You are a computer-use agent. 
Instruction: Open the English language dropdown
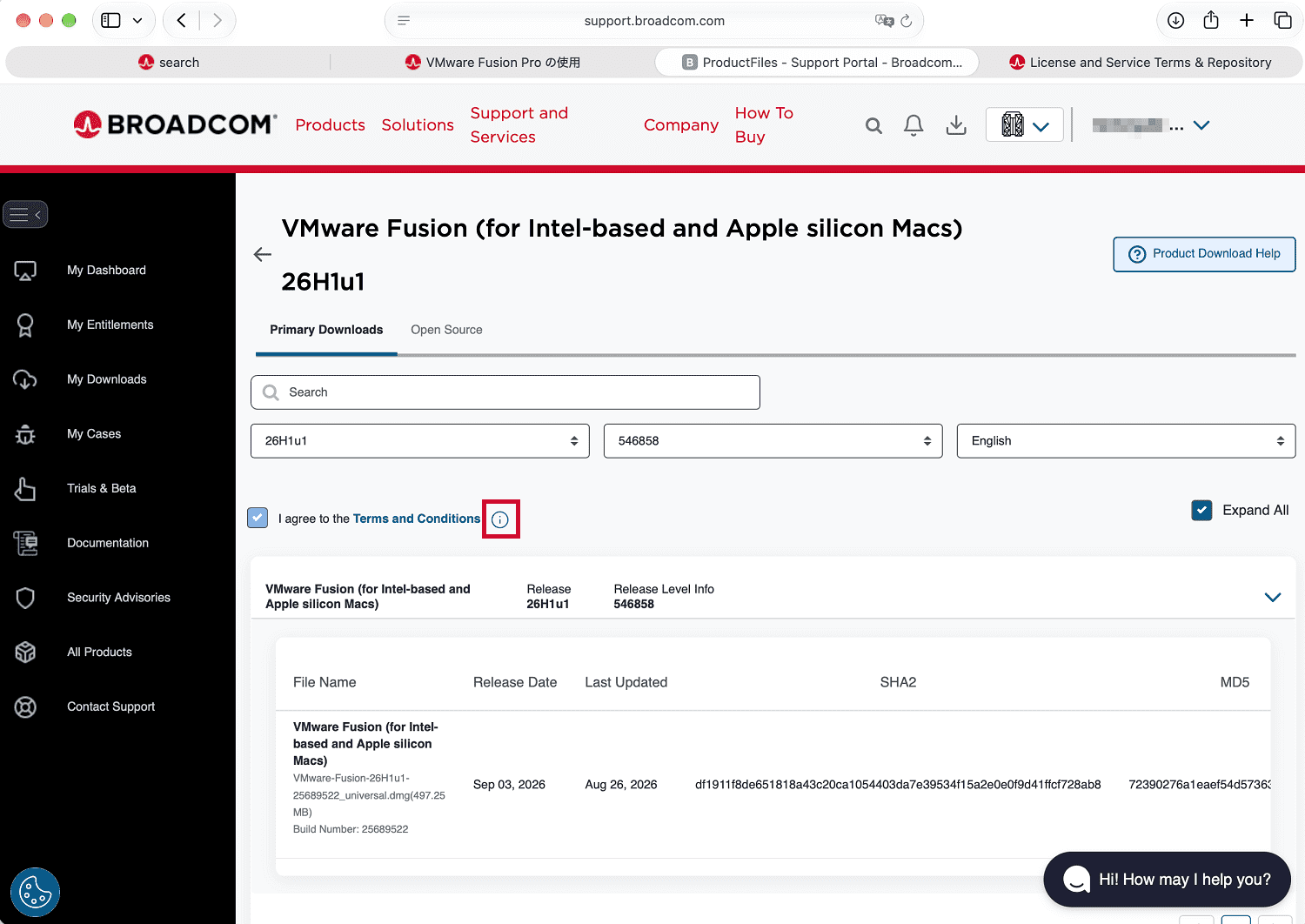pos(1126,441)
